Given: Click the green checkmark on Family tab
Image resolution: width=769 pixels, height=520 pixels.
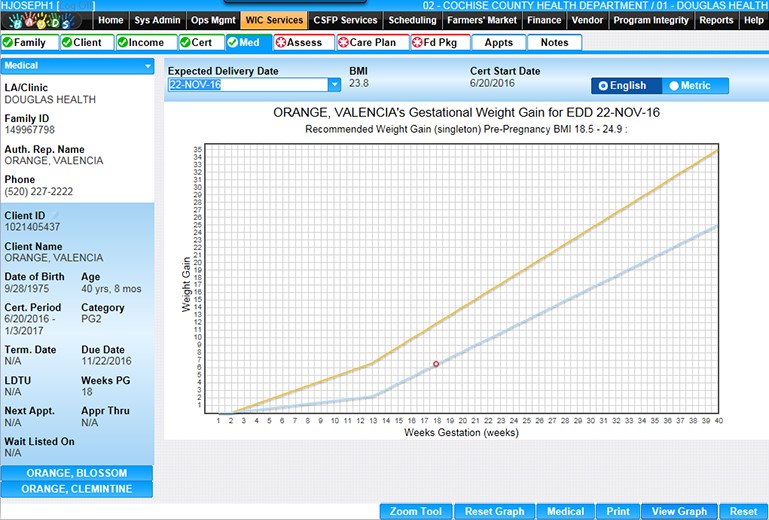Looking at the screenshot, I should [8, 43].
